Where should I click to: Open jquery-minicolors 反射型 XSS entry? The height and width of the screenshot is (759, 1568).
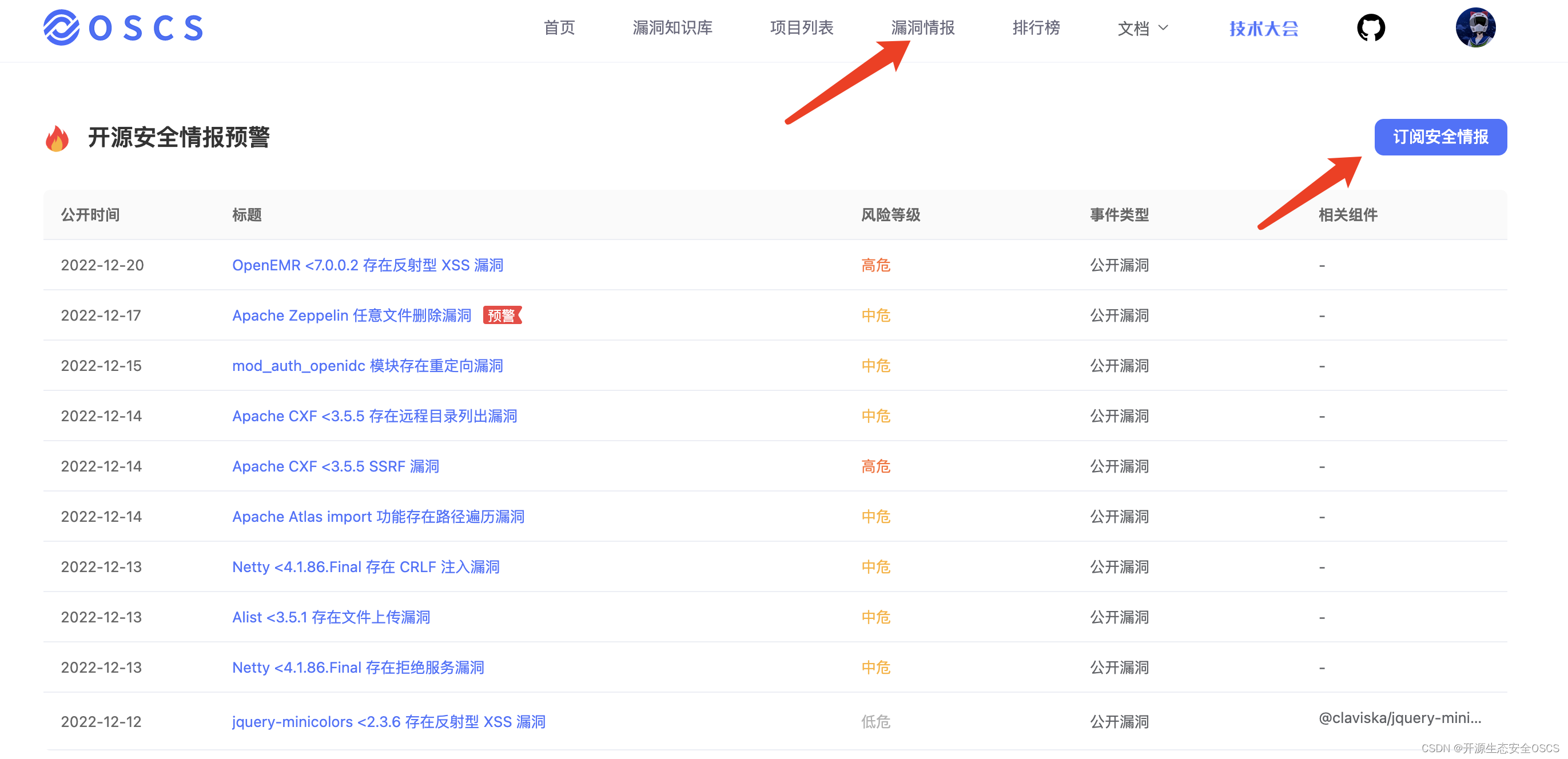pyautogui.click(x=388, y=721)
